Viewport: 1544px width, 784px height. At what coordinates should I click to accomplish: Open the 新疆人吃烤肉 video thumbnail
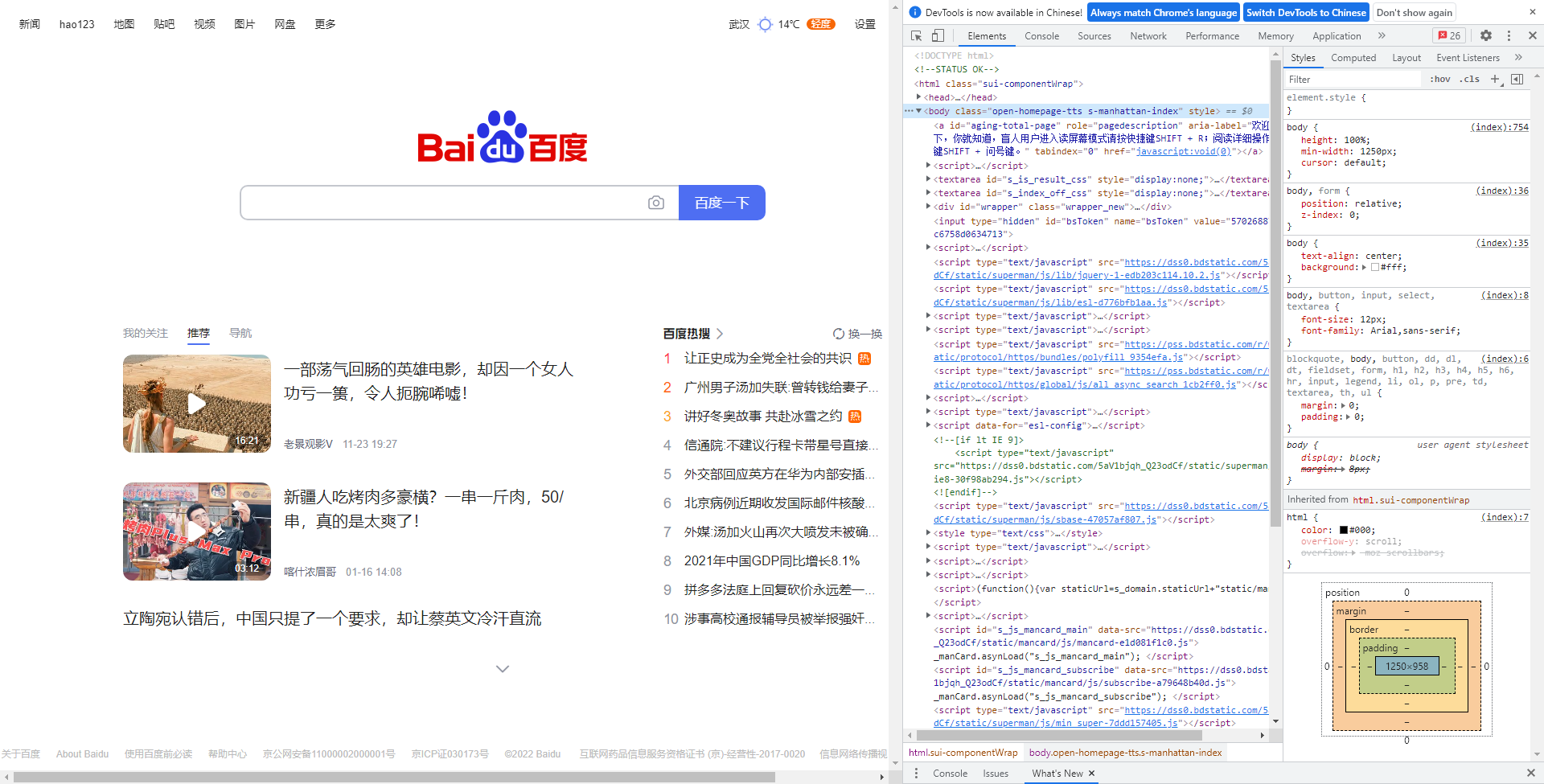(197, 532)
